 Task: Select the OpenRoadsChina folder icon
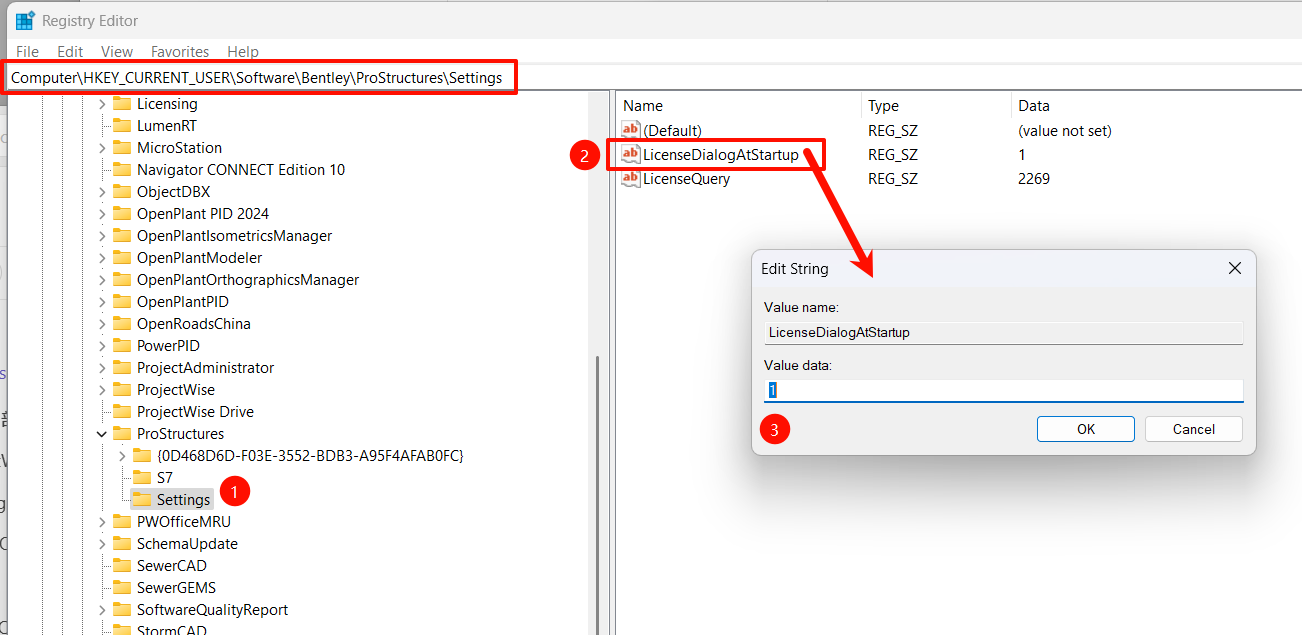pyautogui.click(x=122, y=324)
